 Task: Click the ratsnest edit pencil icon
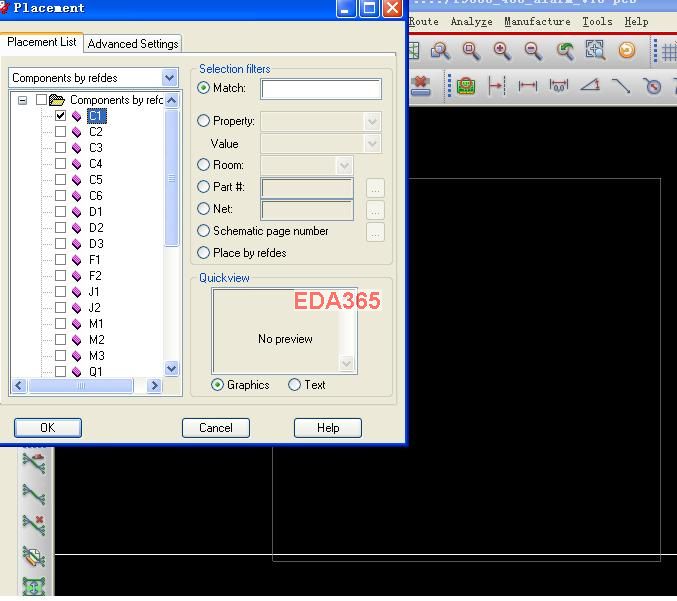pyautogui.click(x=34, y=556)
